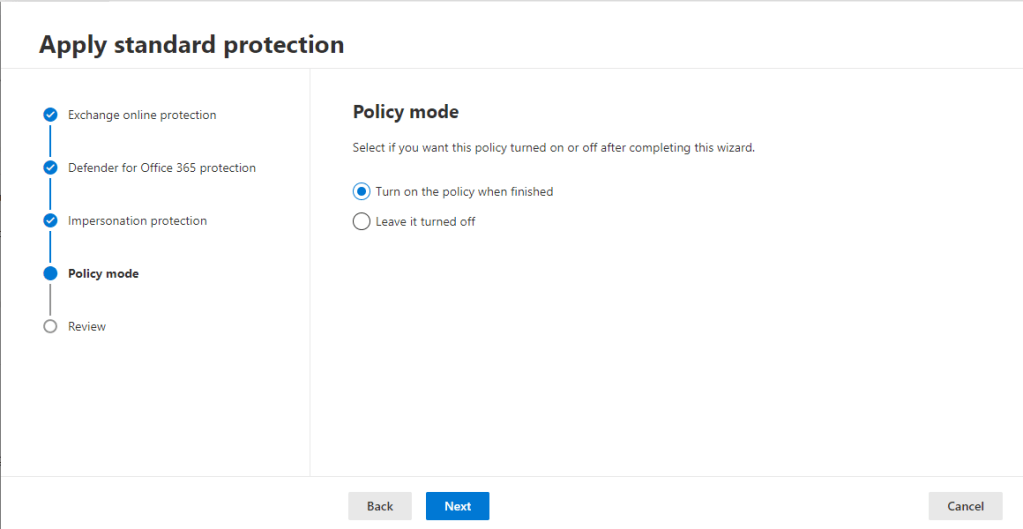Viewport: 1023px width, 529px height.
Task: Click the empty circle icon for Review step
Action: click(x=50, y=327)
